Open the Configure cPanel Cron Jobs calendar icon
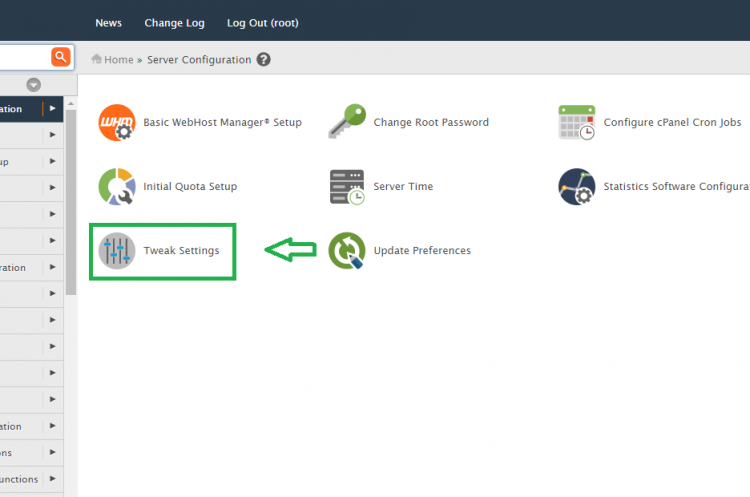The image size is (750, 497). pyautogui.click(x=577, y=122)
